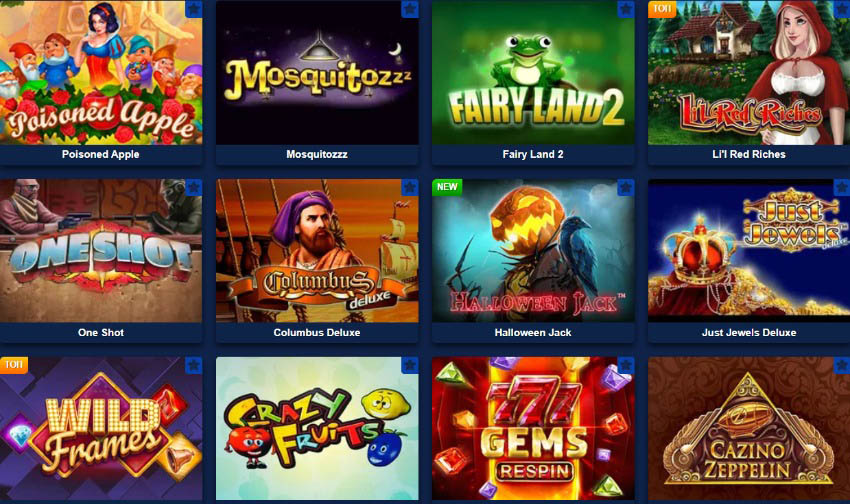850x504 pixels.
Task: Select the One Shot game thumbnail
Action: point(101,251)
